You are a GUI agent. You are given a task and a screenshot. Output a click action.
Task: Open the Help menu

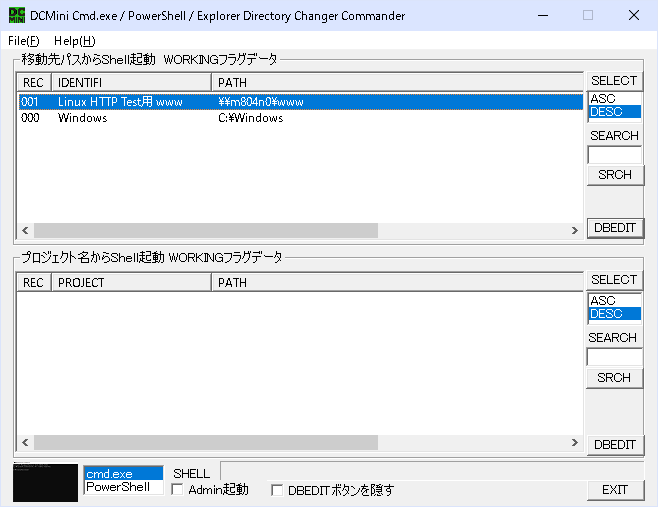(74, 41)
